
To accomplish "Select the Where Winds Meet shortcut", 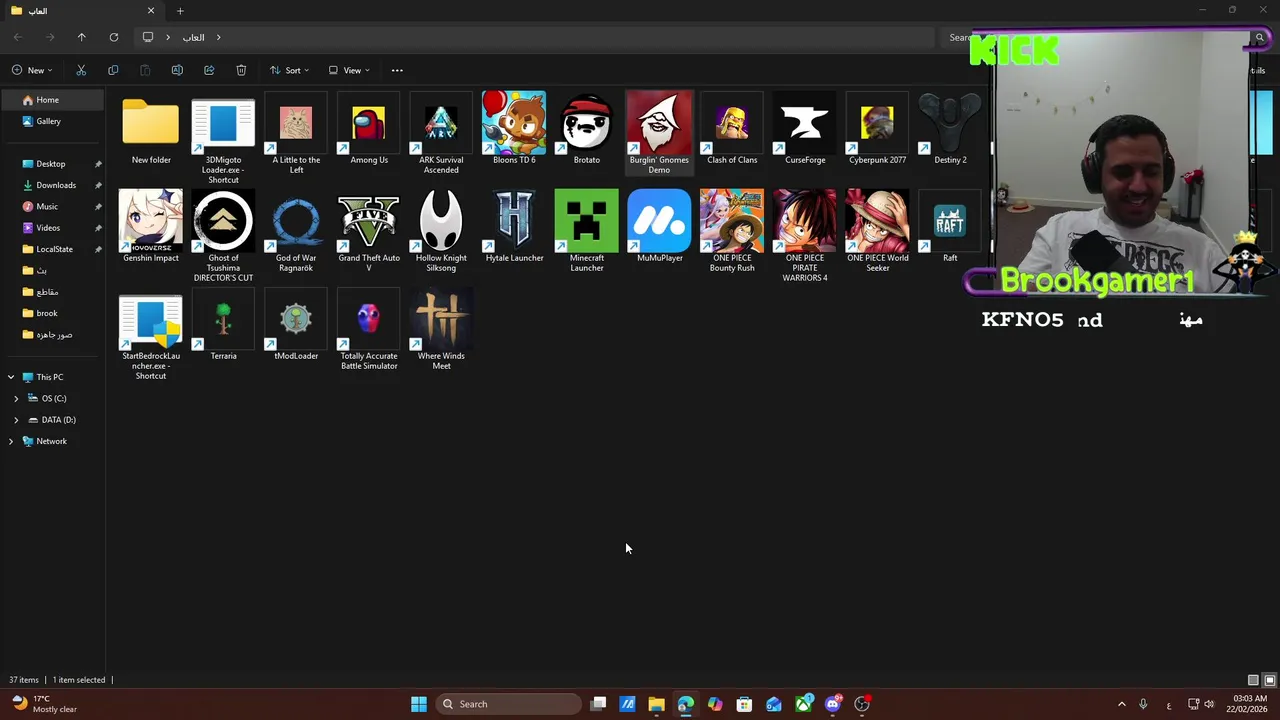I will click(441, 329).
